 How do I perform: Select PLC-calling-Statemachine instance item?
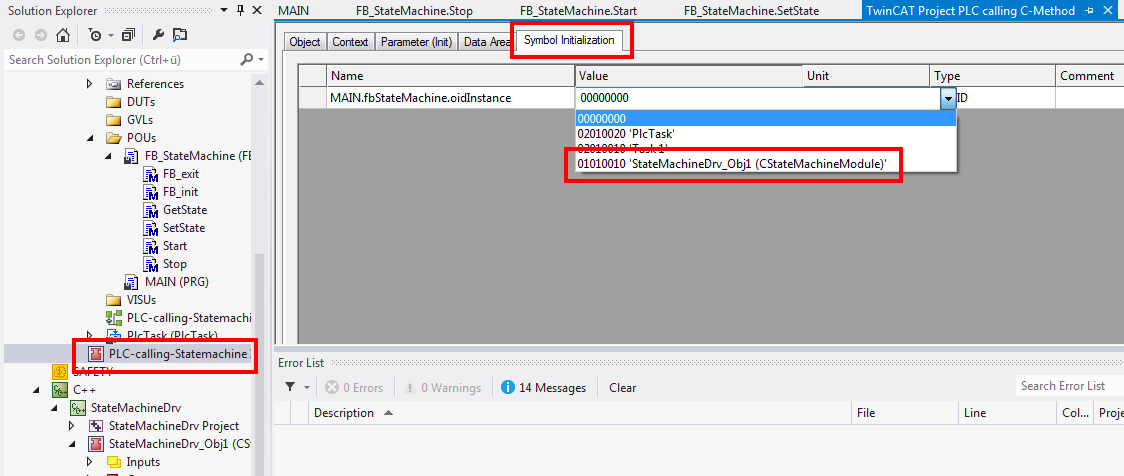[x=179, y=354]
